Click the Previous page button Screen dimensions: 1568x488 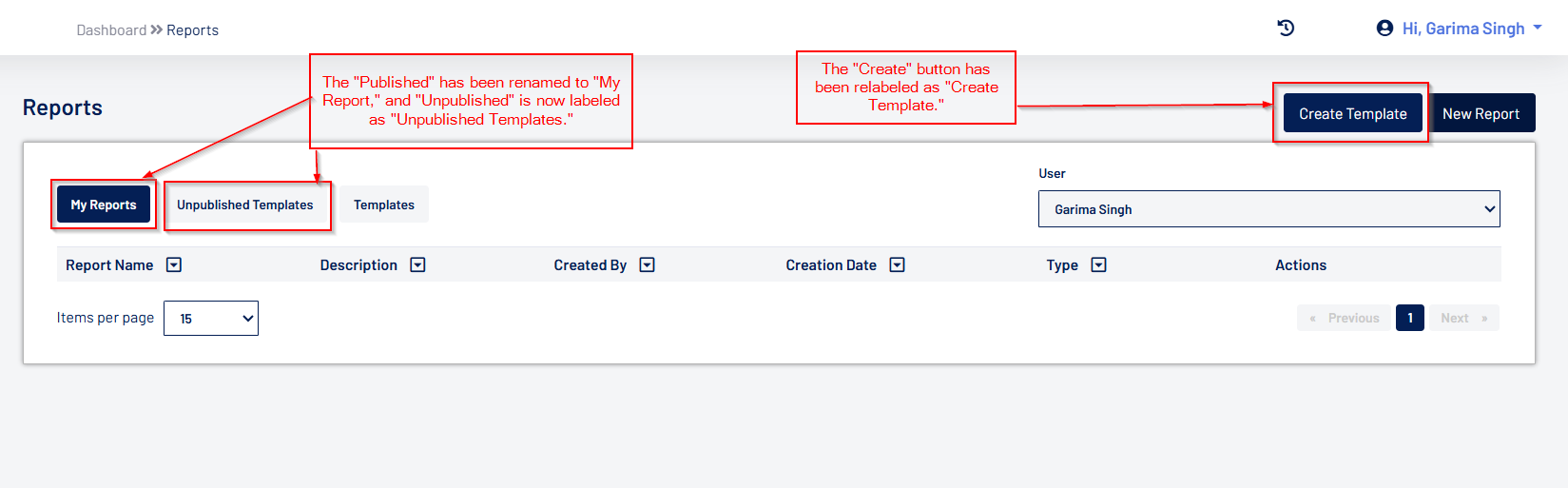pyautogui.click(x=1345, y=318)
